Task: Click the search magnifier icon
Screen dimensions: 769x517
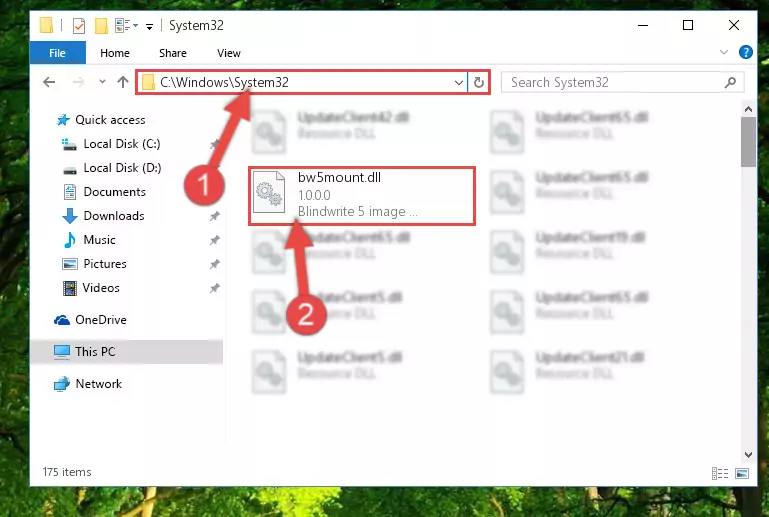Action: point(730,82)
